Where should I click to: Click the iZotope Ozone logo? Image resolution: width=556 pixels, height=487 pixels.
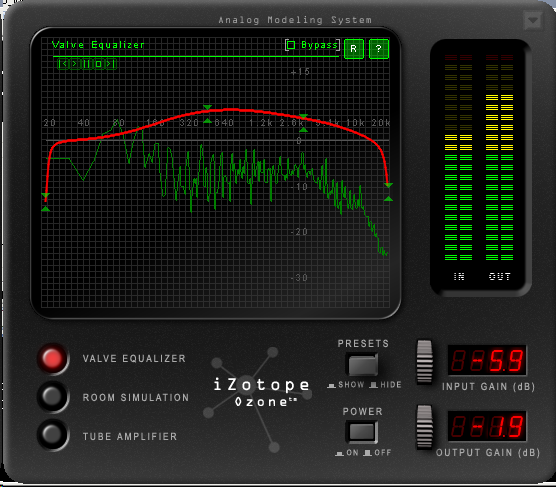pos(262,393)
